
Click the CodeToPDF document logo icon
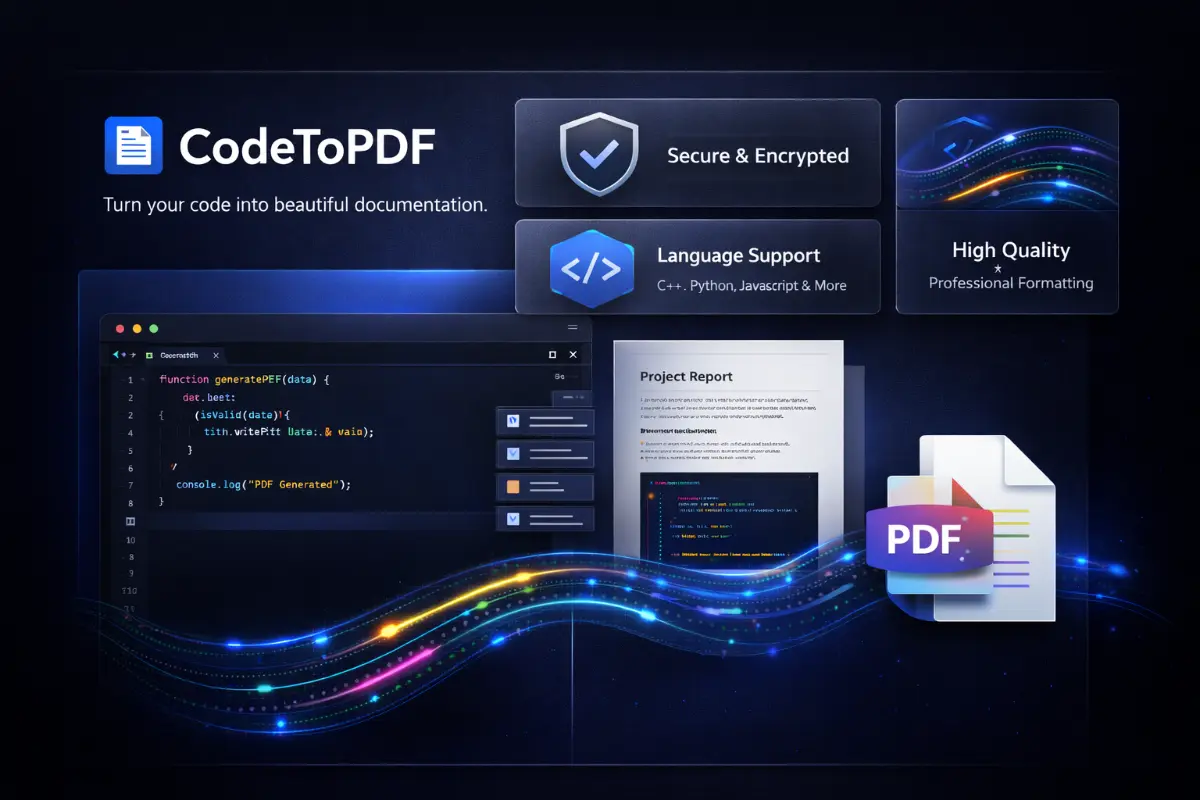pos(133,145)
